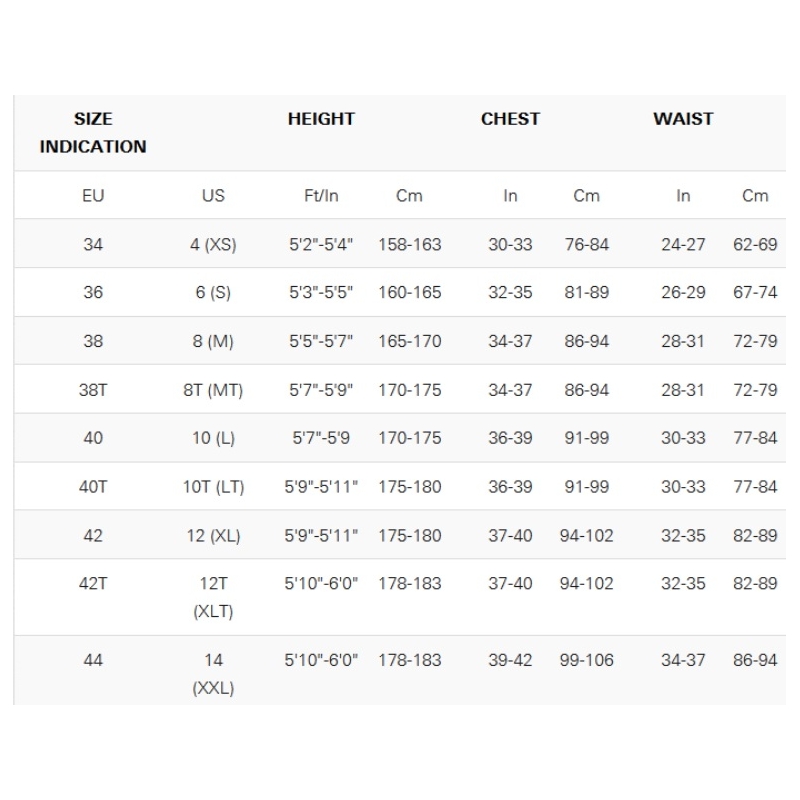Click the 12 (XL) size cell

[213, 535]
